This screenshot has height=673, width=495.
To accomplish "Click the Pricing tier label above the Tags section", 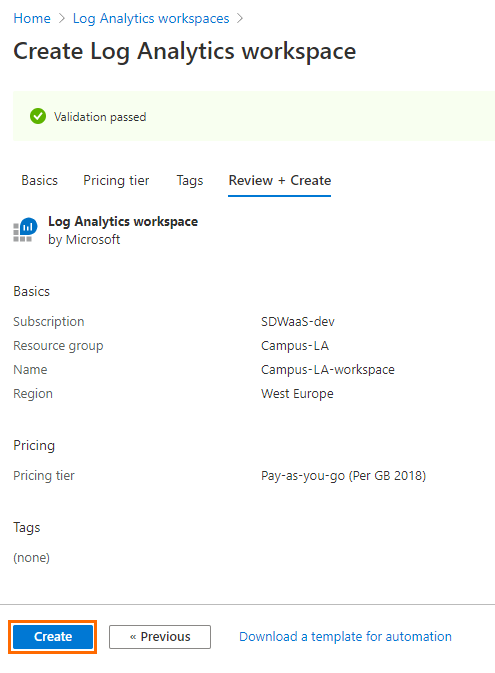I will (x=44, y=476).
